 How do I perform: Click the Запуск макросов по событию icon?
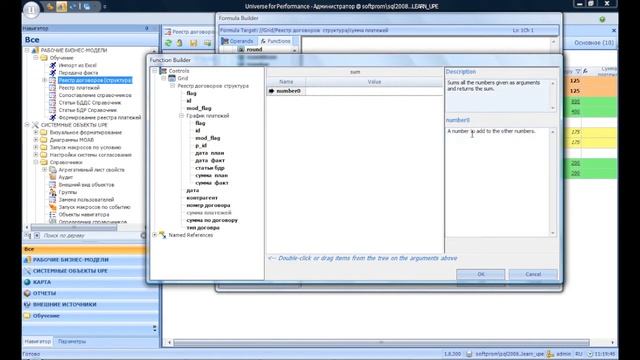click(53, 207)
